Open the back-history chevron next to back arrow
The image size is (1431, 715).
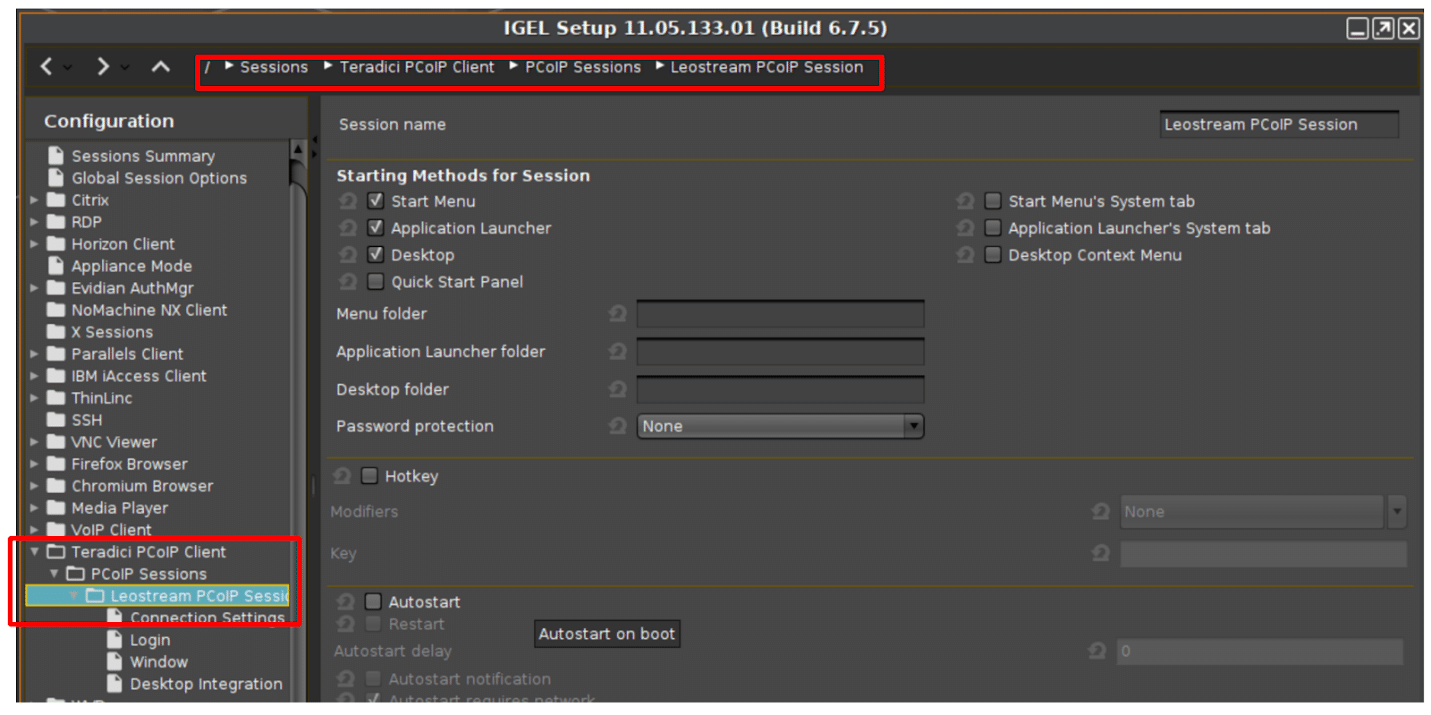pos(68,68)
